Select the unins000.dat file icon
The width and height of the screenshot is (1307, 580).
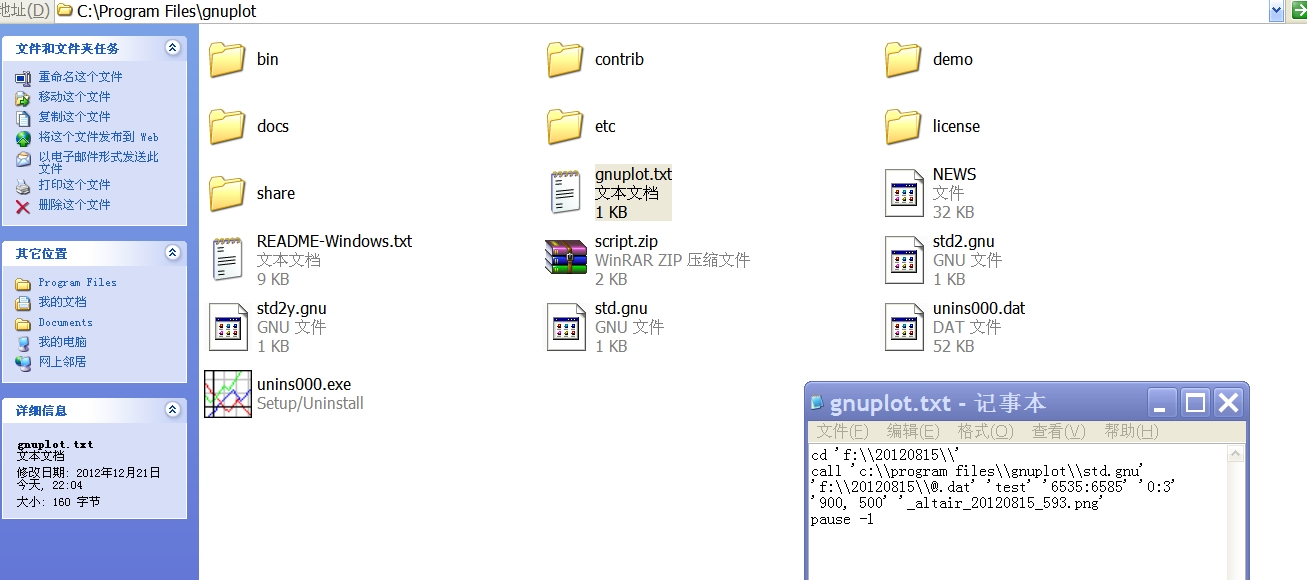[903, 326]
